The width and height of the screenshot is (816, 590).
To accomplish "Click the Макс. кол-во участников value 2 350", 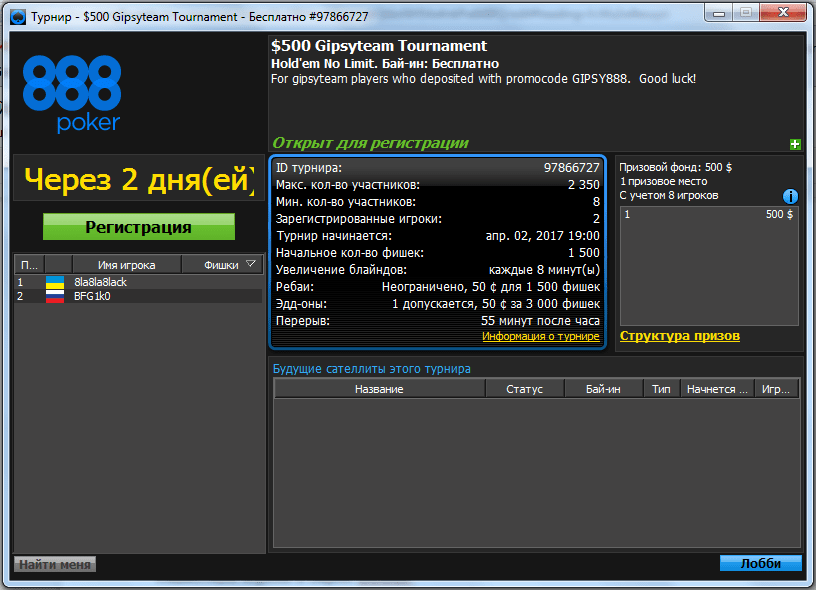I will tap(583, 185).
